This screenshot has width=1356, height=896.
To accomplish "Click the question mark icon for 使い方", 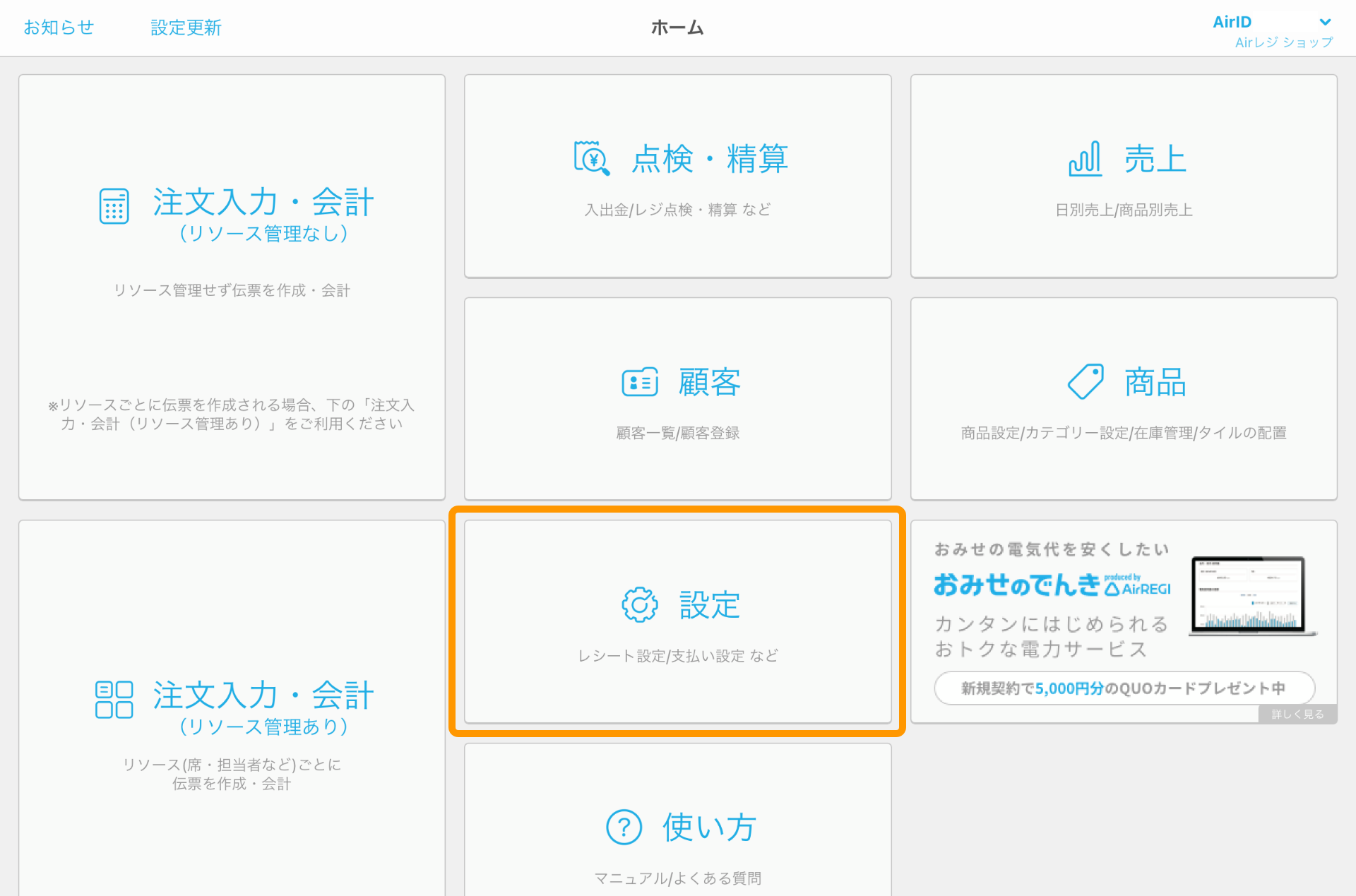I will point(624,827).
